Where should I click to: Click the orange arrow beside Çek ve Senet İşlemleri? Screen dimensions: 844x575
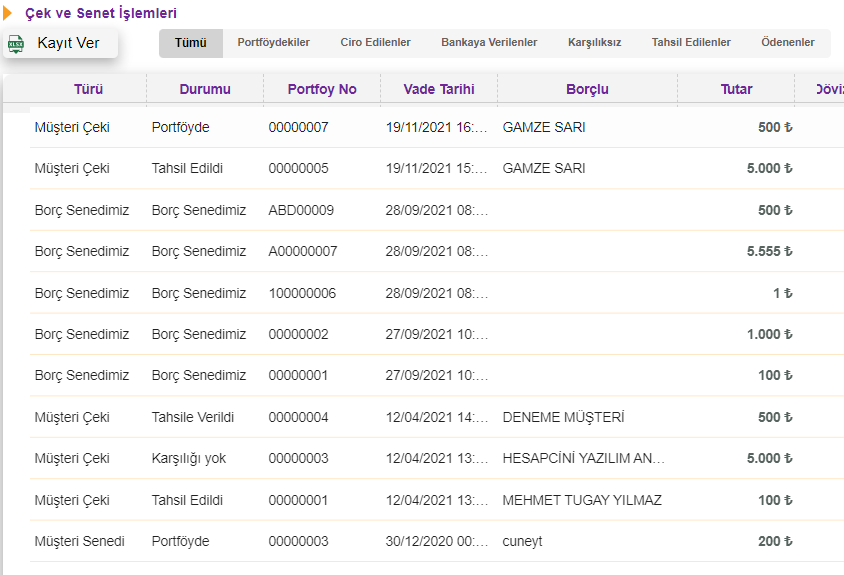point(7,13)
